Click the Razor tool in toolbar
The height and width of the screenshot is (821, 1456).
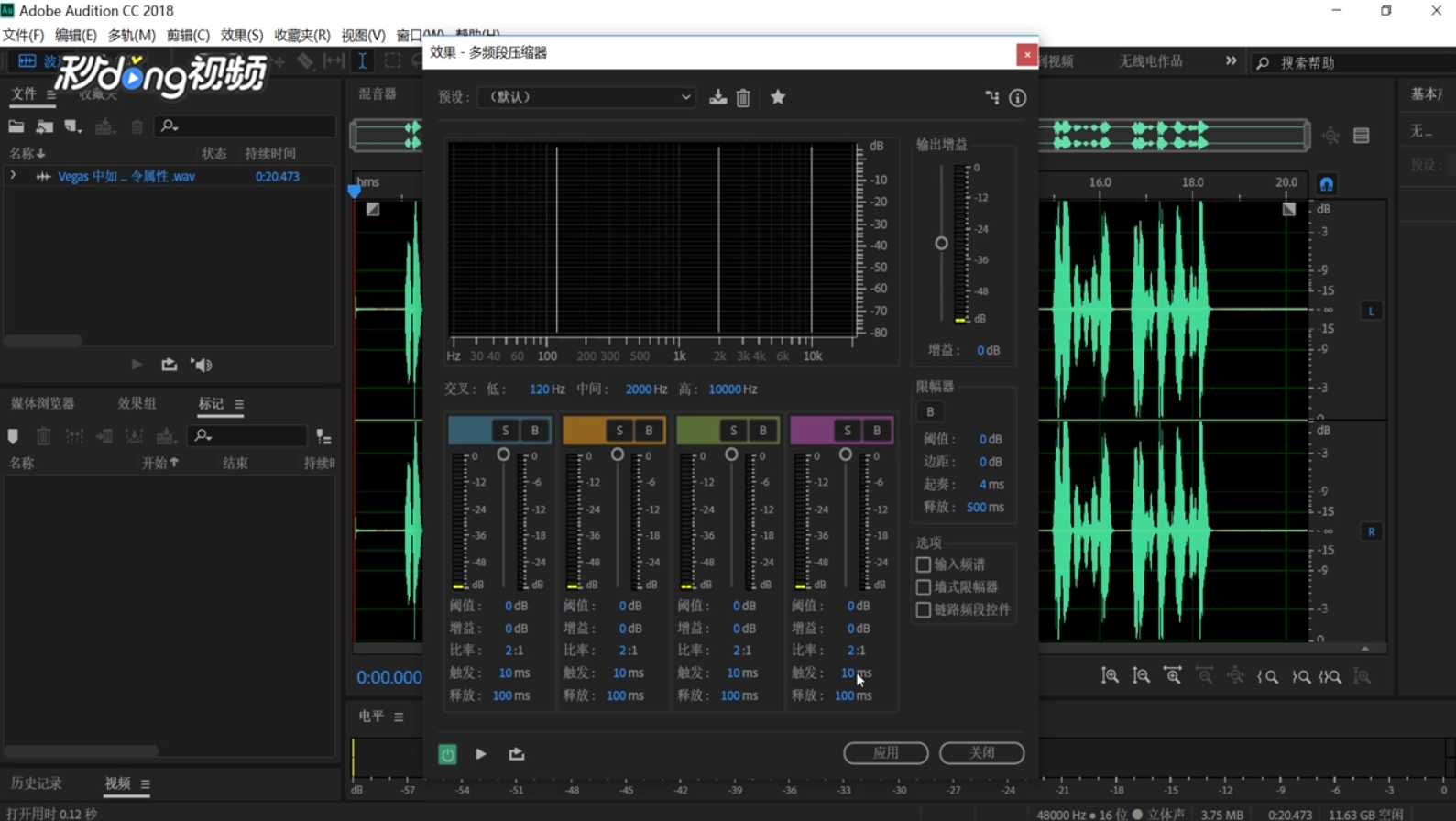tap(305, 61)
